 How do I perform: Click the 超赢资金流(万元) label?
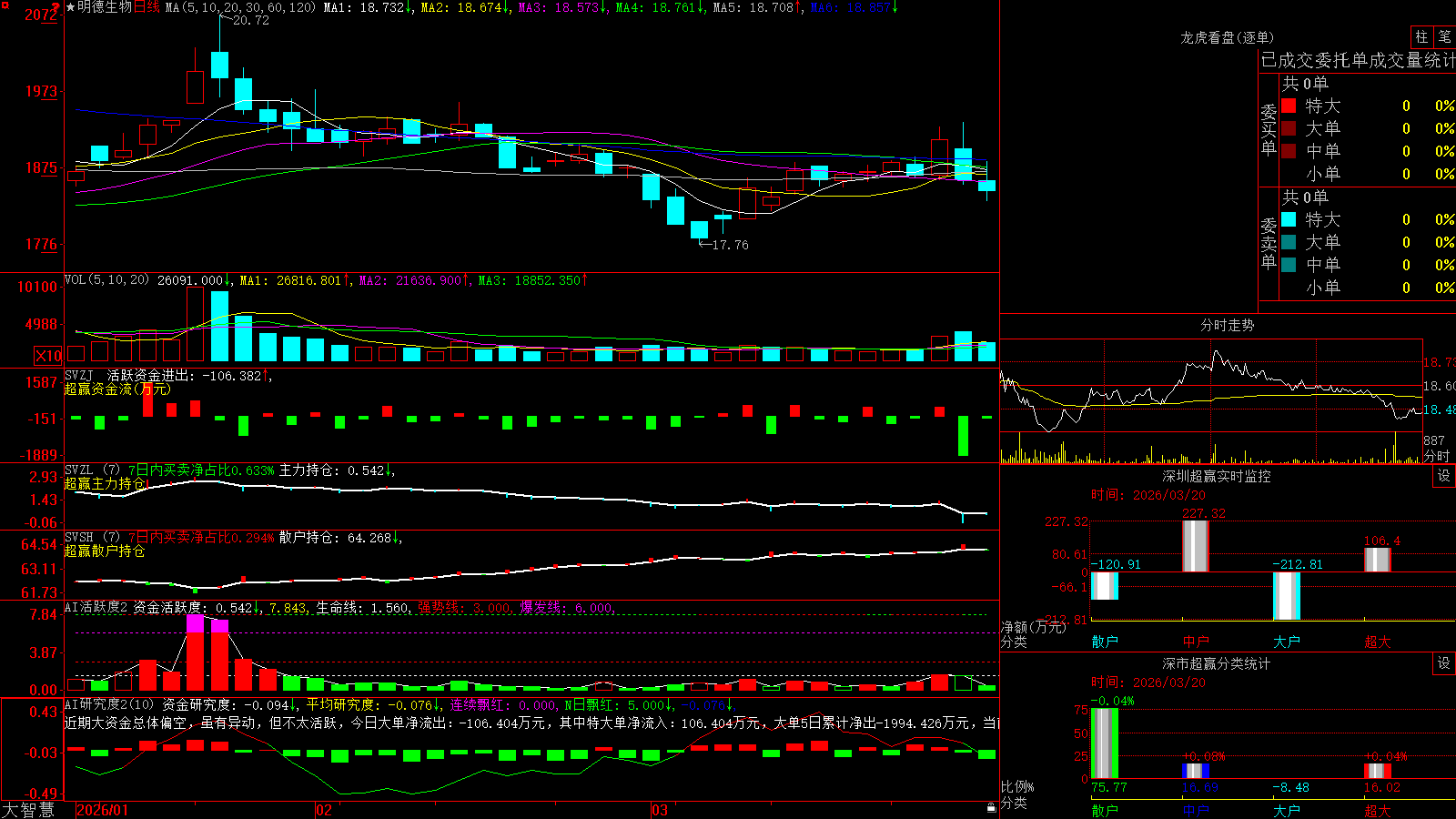tap(117, 389)
